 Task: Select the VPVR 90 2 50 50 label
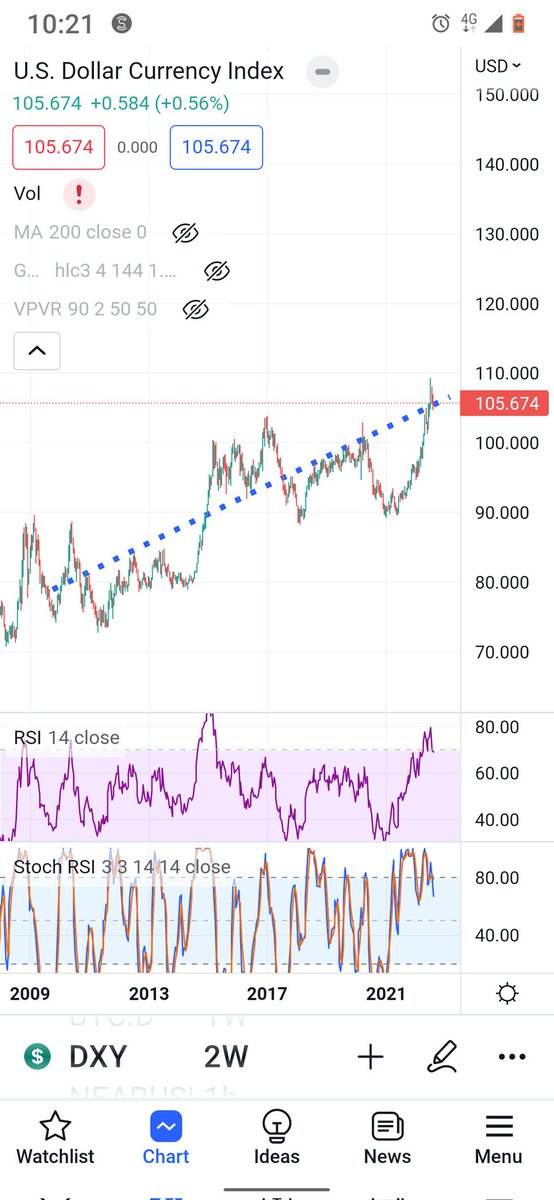tap(85, 310)
